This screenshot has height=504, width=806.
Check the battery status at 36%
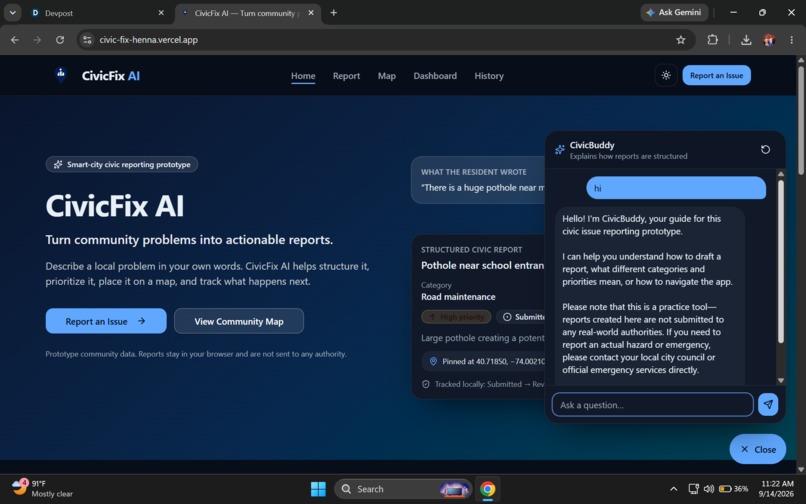point(733,489)
